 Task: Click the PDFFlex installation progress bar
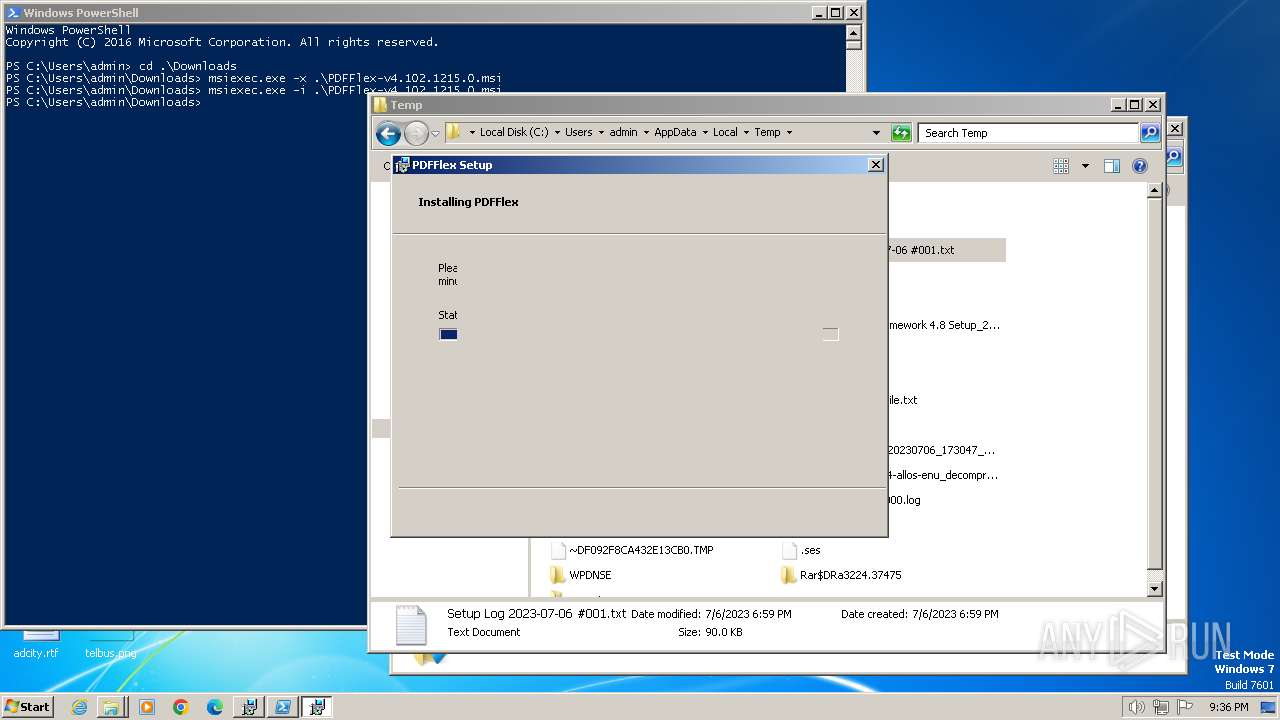point(639,334)
